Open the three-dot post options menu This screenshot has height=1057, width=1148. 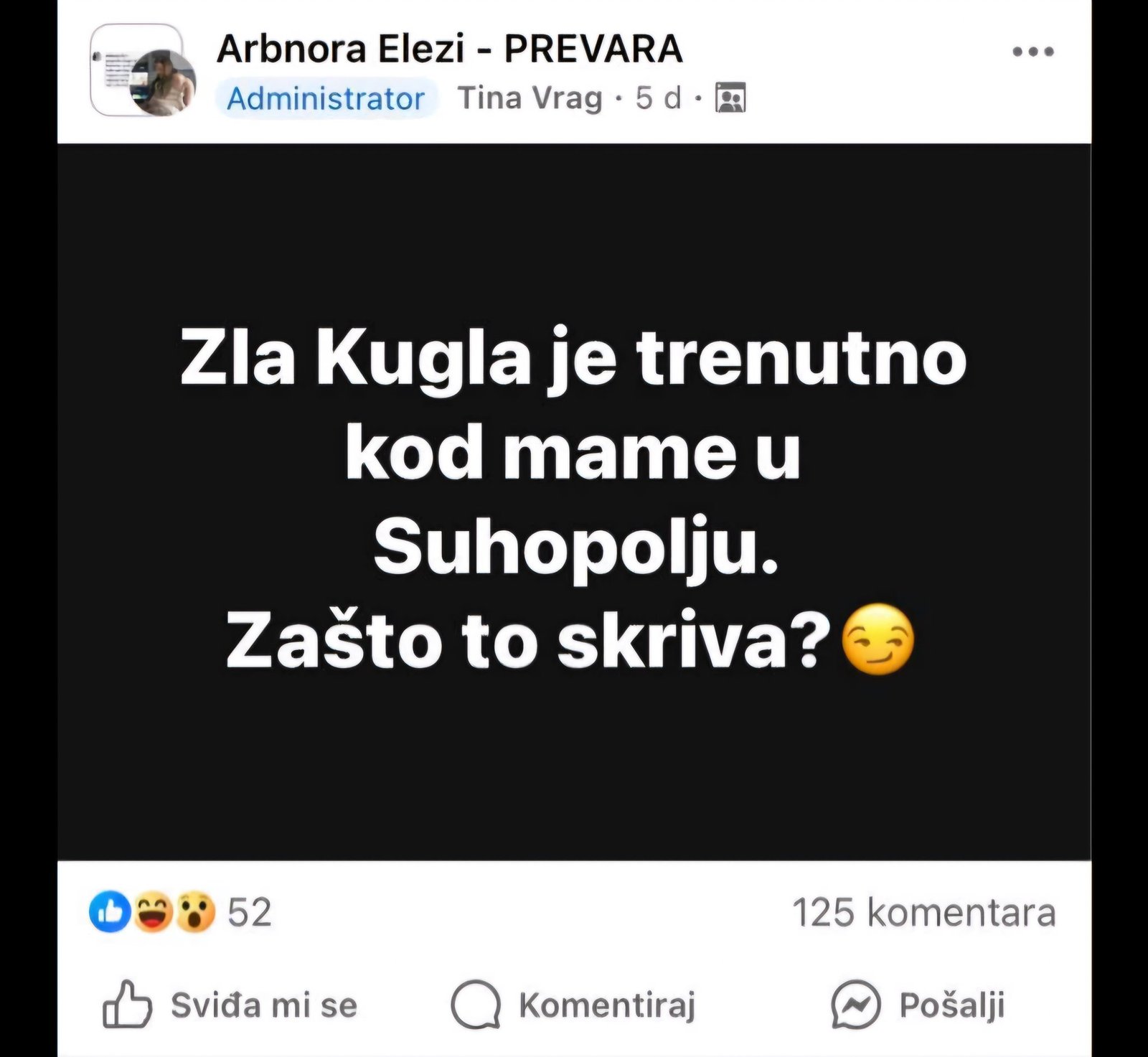click(x=1032, y=52)
